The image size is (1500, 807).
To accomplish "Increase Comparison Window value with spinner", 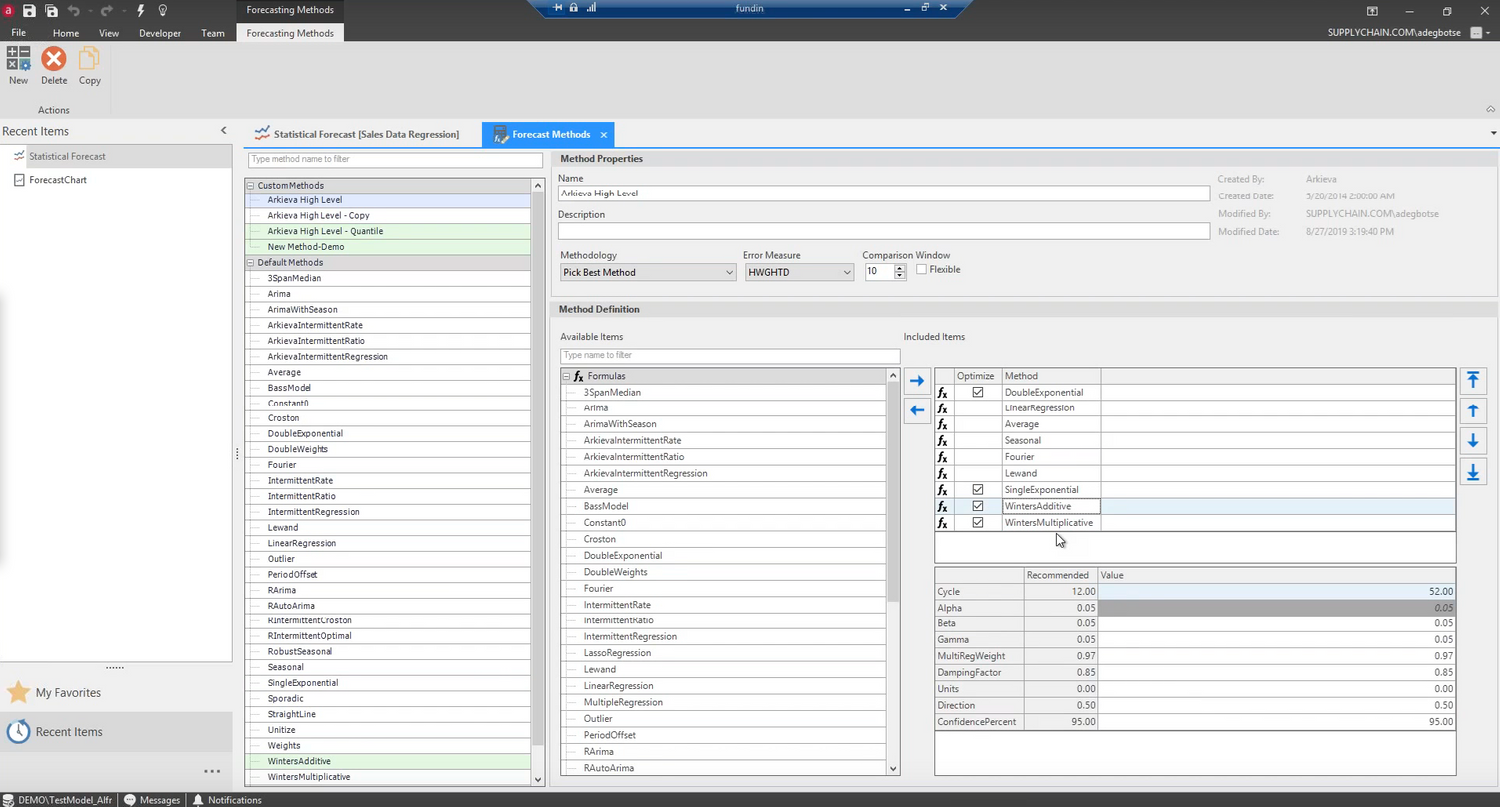I will click(x=900, y=268).
